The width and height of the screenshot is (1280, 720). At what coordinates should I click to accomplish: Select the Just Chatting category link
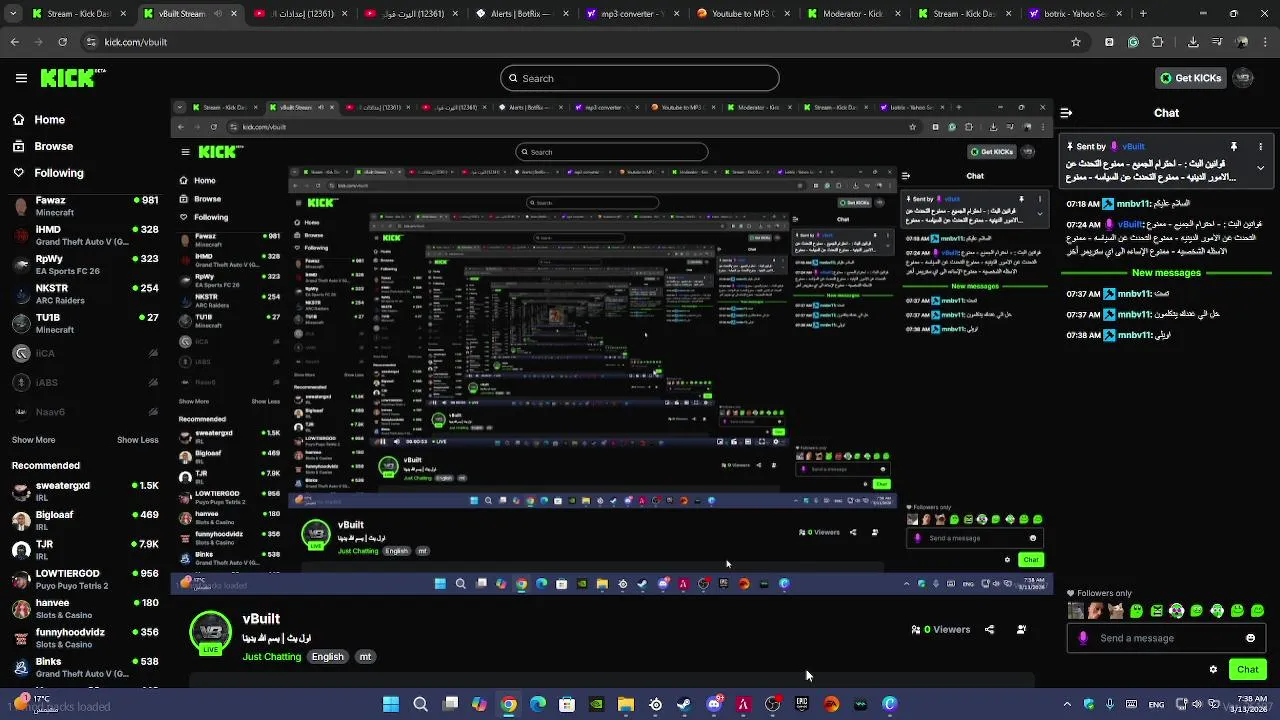tap(271, 657)
